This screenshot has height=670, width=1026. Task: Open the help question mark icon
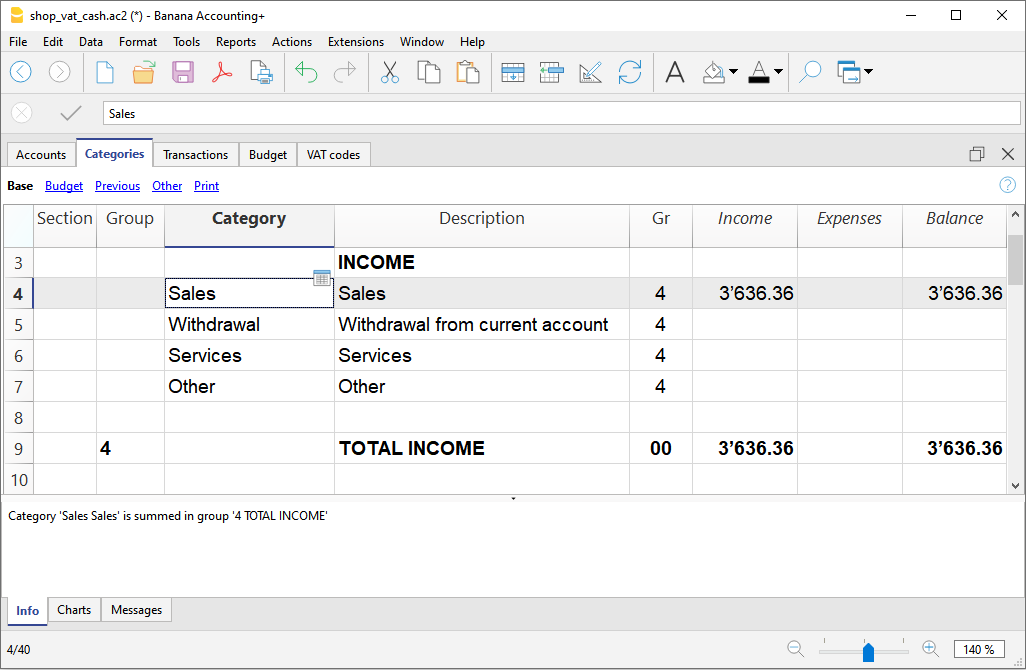tap(1007, 185)
